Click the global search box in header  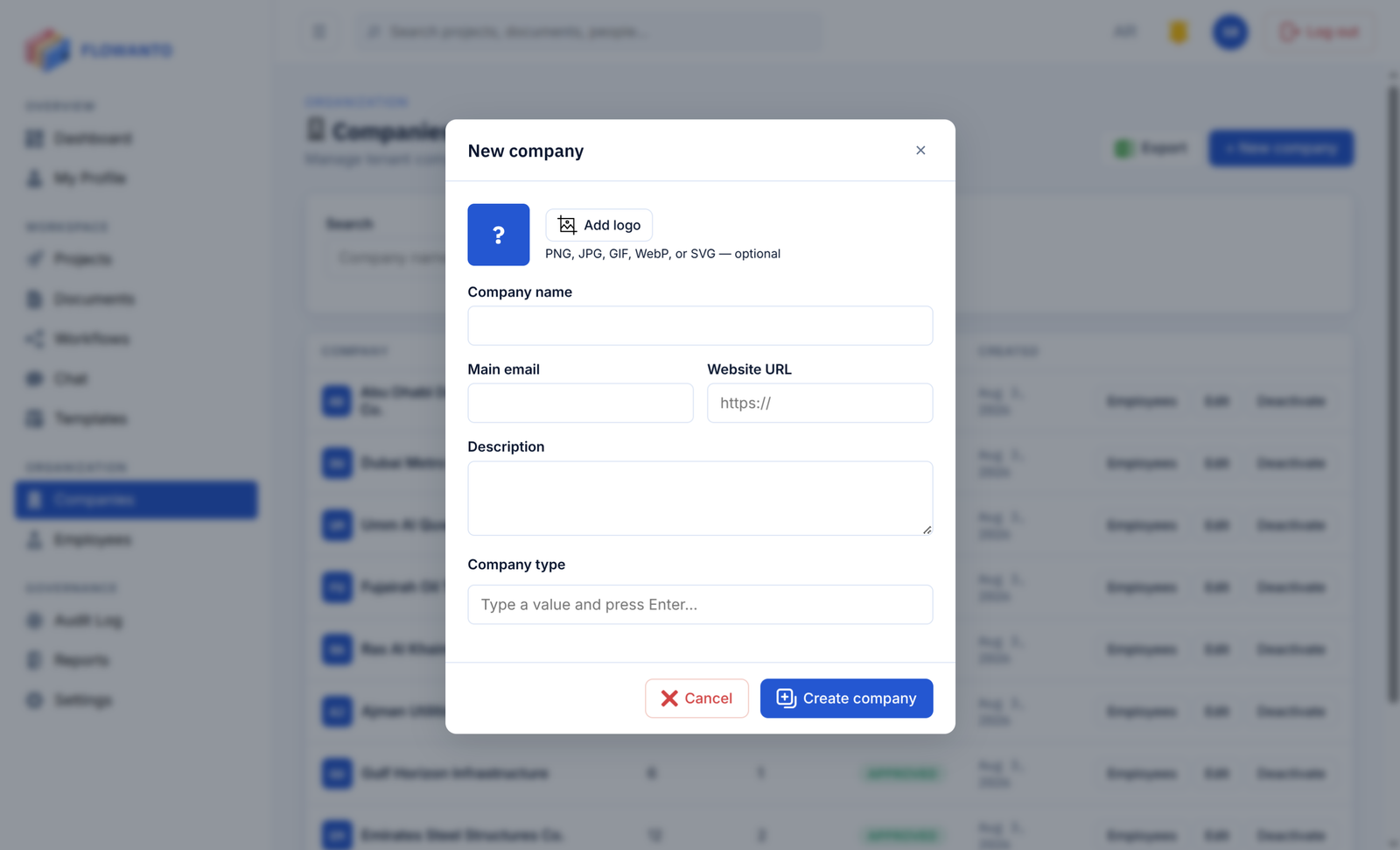pos(588,32)
